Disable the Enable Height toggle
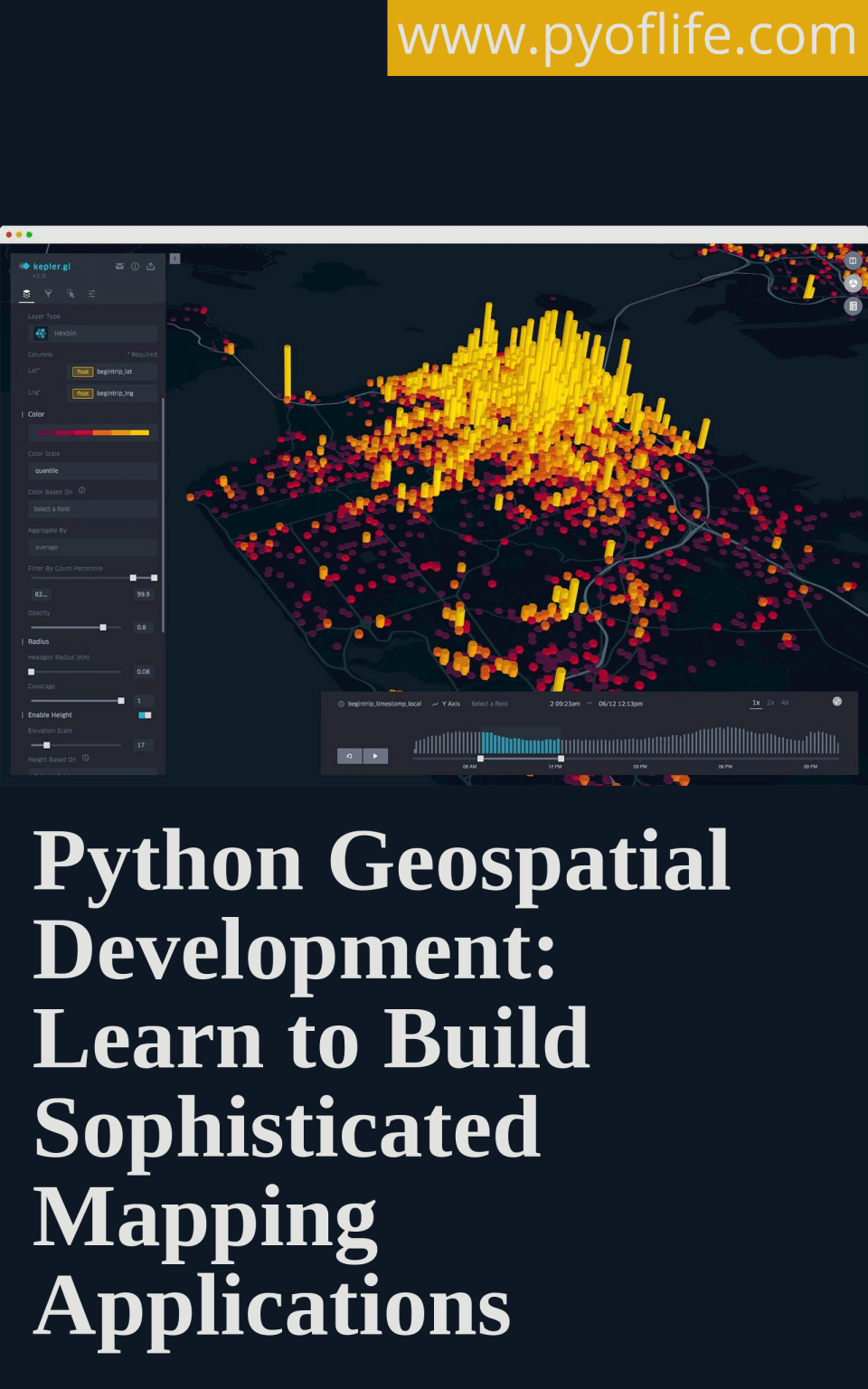 coord(145,714)
